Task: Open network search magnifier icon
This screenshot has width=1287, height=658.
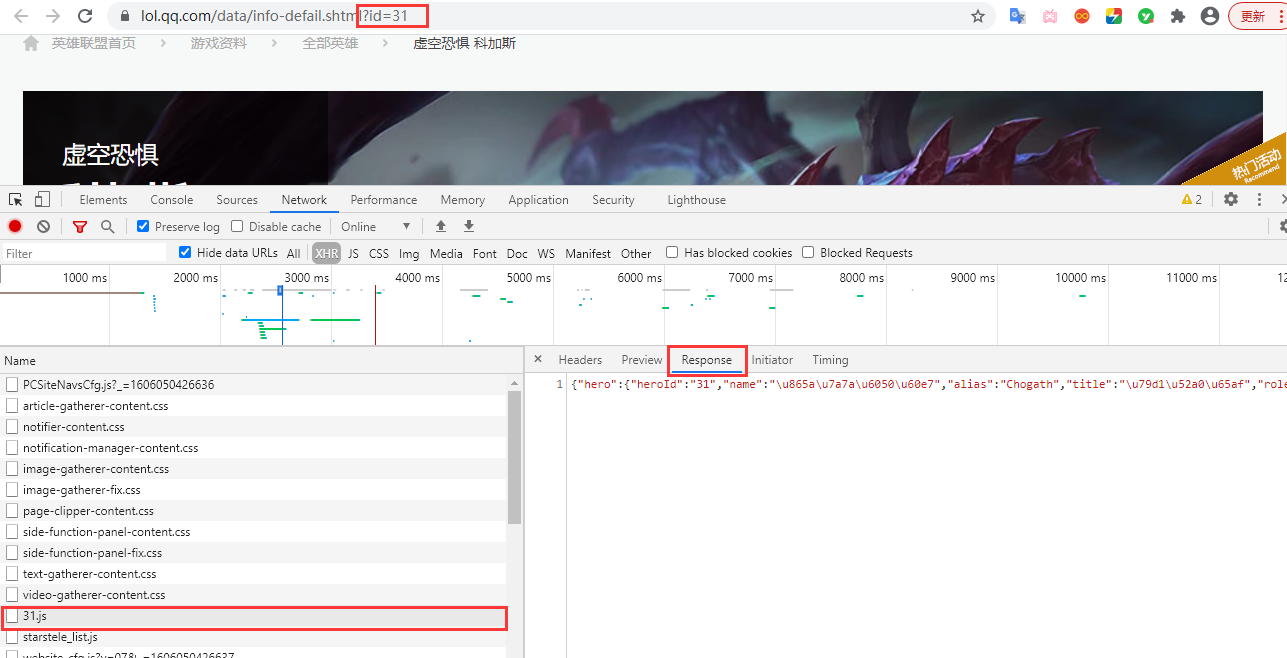Action: [107, 227]
